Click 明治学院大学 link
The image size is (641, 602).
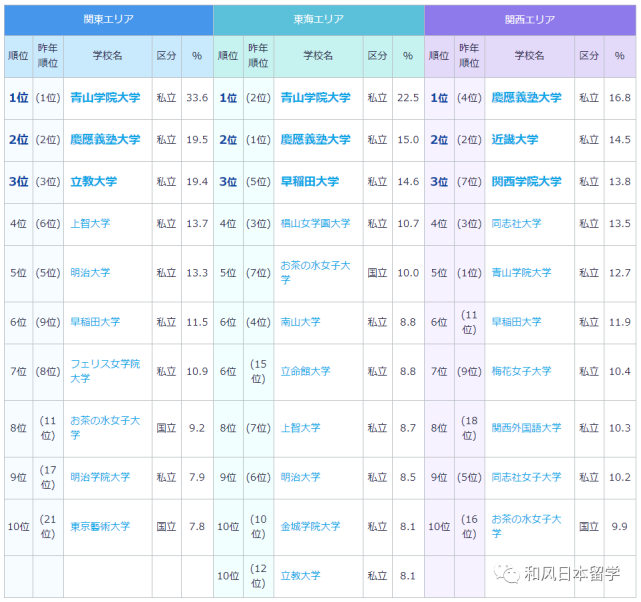click(x=100, y=477)
